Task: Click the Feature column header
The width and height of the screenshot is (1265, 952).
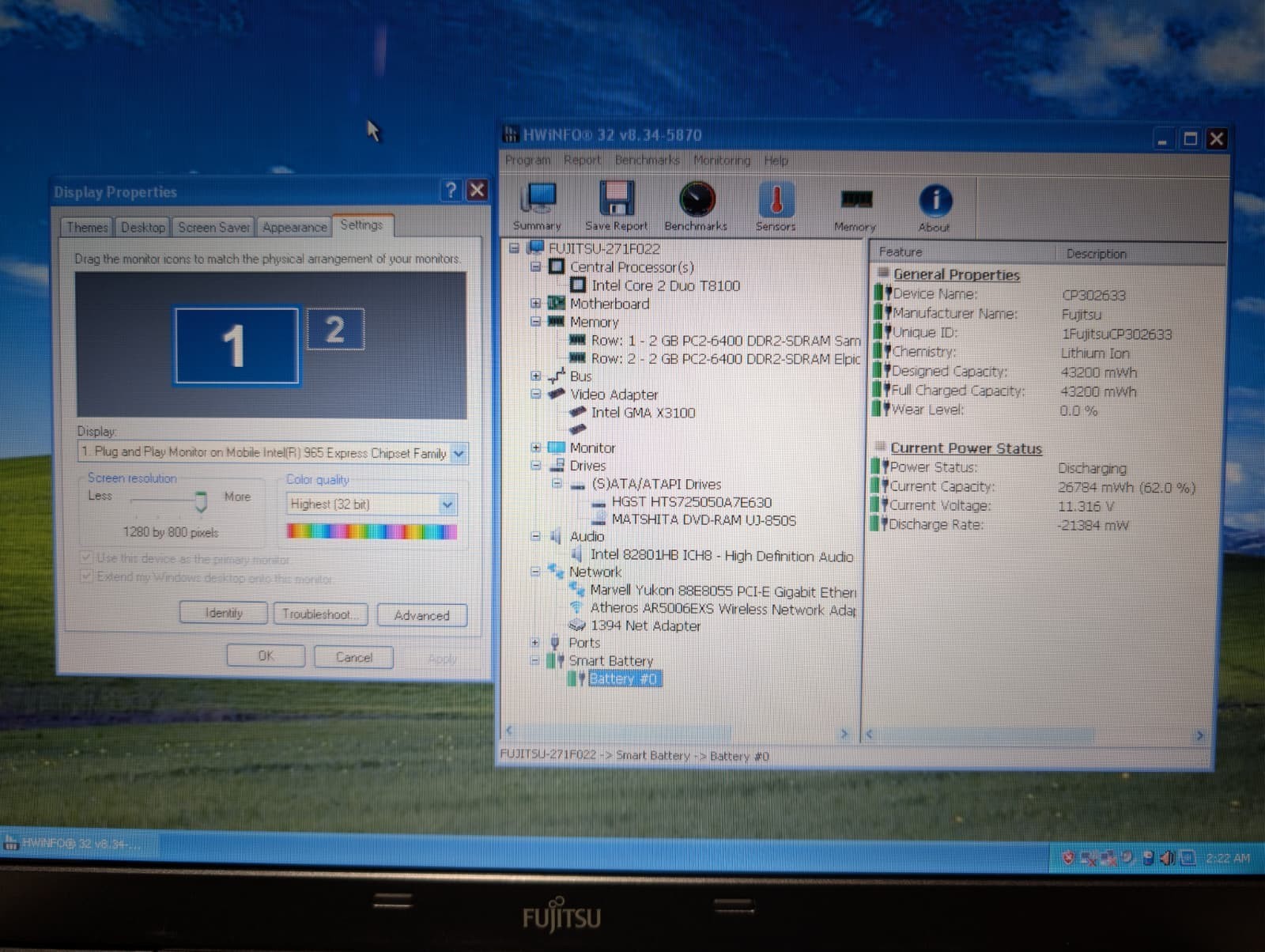Action: click(x=962, y=252)
